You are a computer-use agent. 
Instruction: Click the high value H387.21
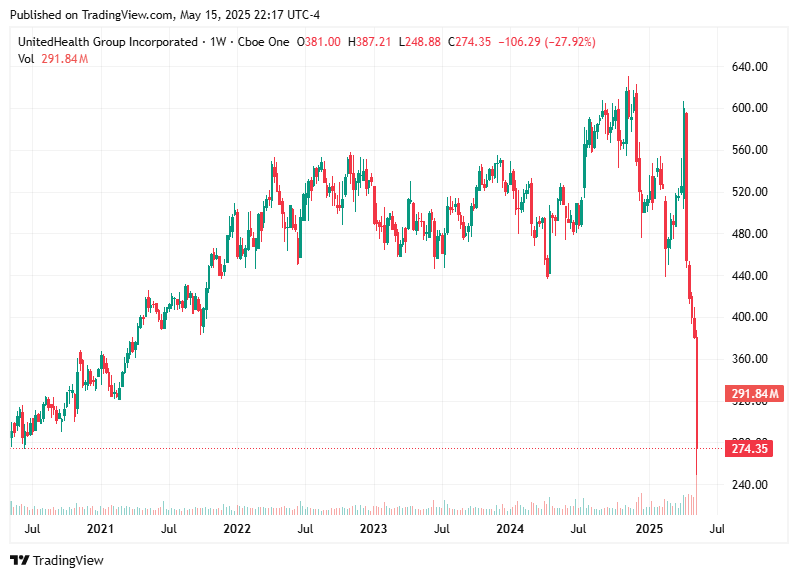click(369, 42)
